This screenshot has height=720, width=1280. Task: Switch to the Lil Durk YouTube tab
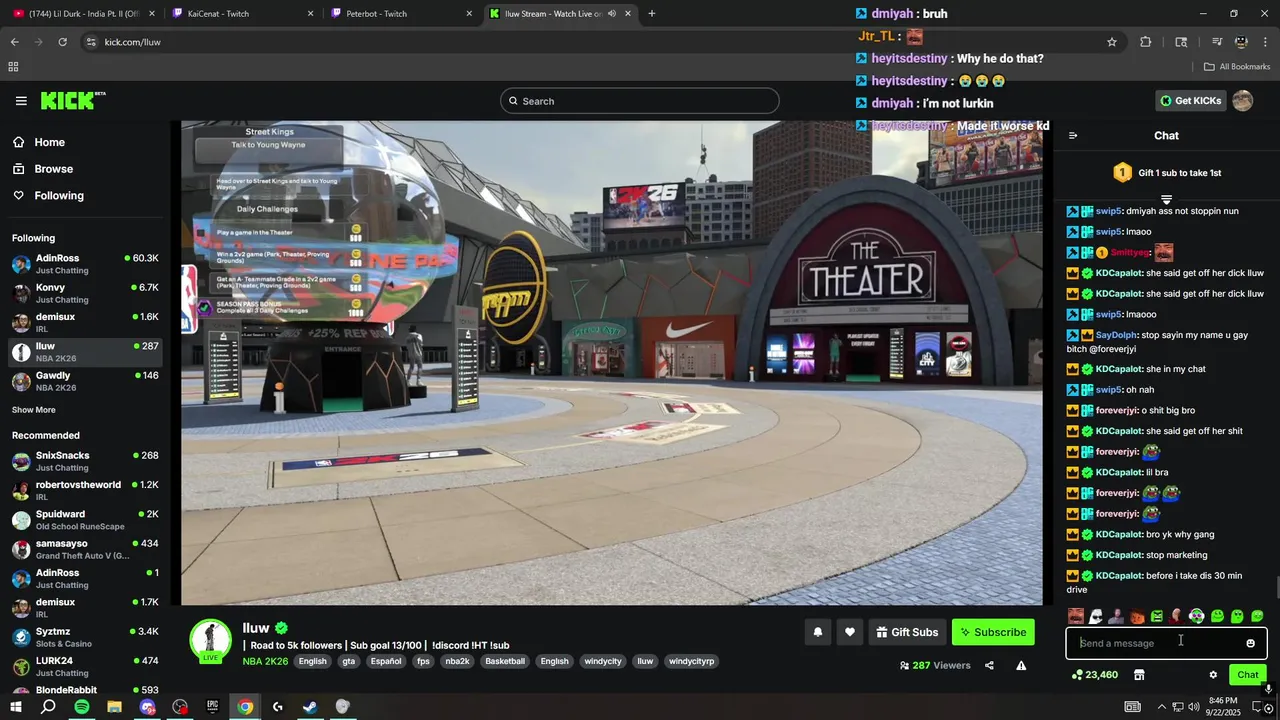point(82,14)
